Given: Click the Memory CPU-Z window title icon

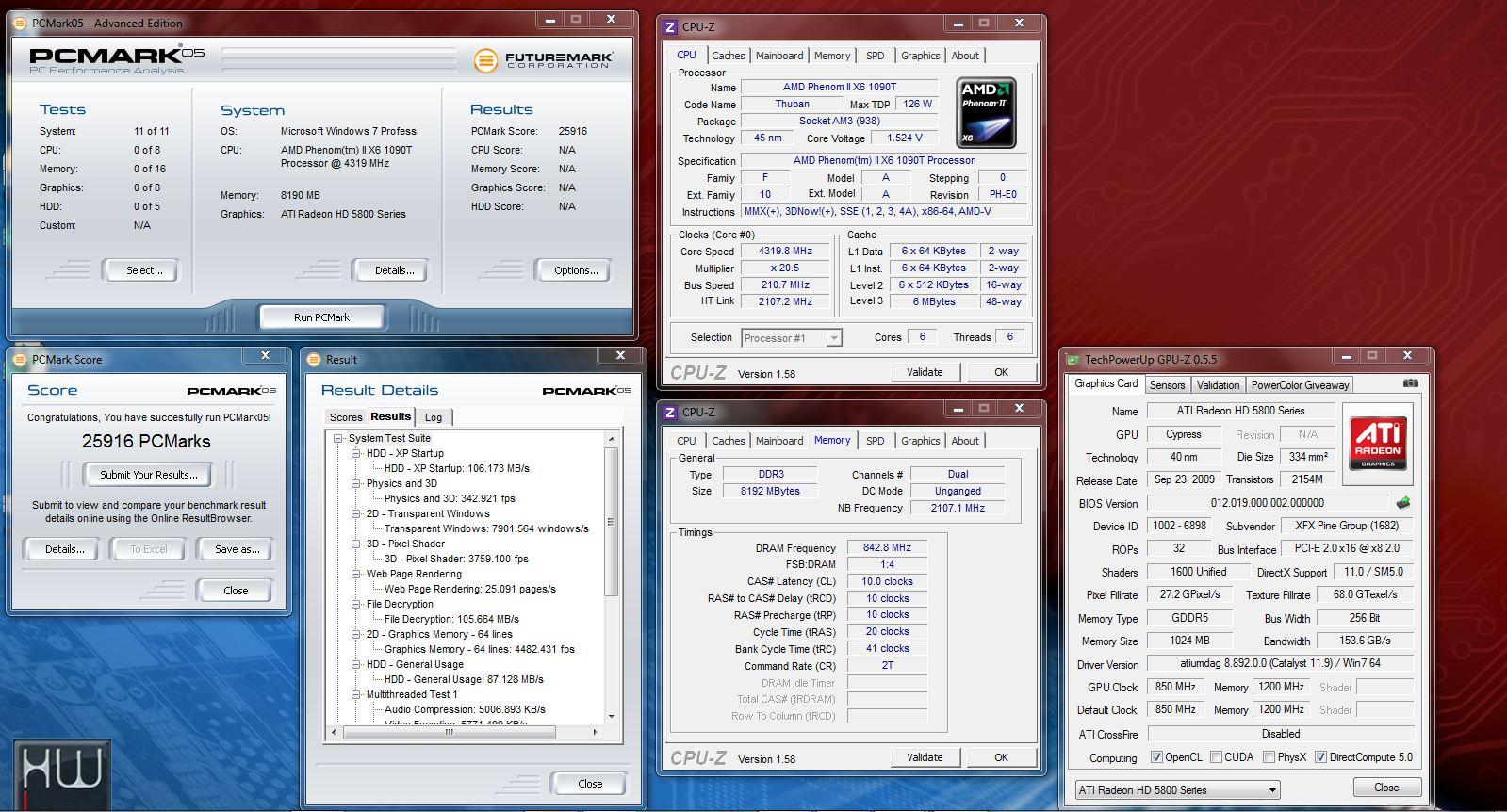Looking at the screenshot, I should click(670, 412).
